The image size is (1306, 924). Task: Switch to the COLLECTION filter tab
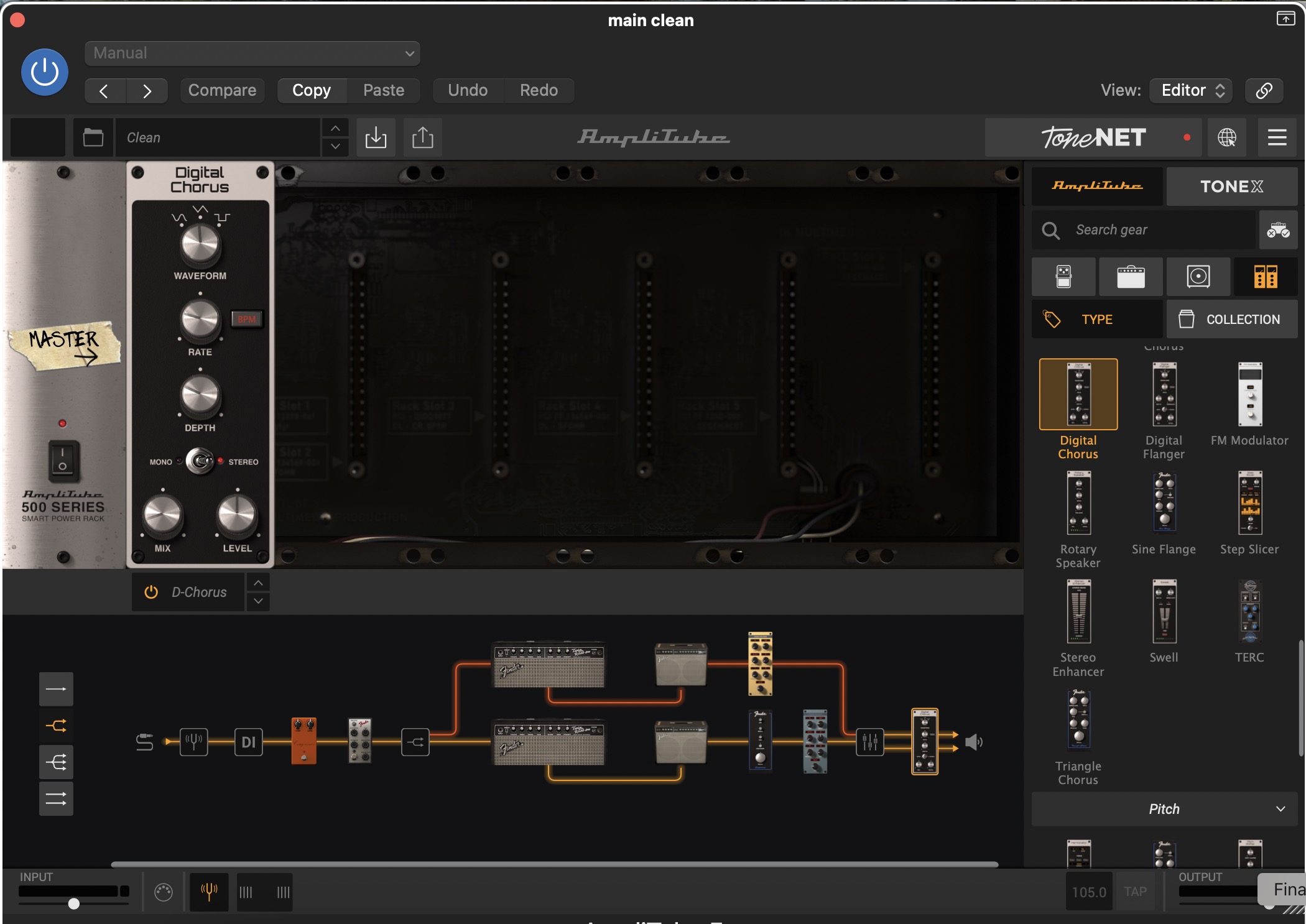click(x=1232, y=320)
